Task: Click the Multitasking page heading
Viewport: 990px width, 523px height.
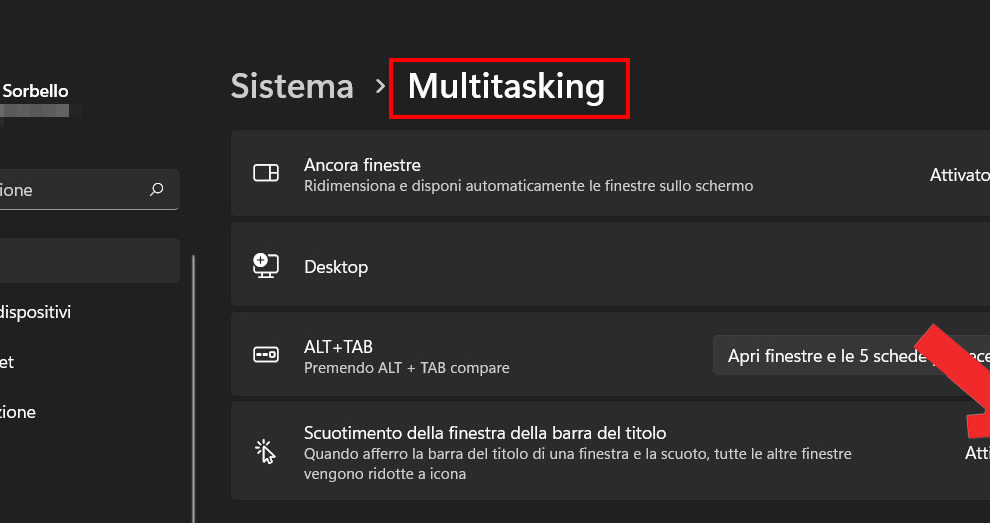Action: pyautogui.click(x=507, y=88)
